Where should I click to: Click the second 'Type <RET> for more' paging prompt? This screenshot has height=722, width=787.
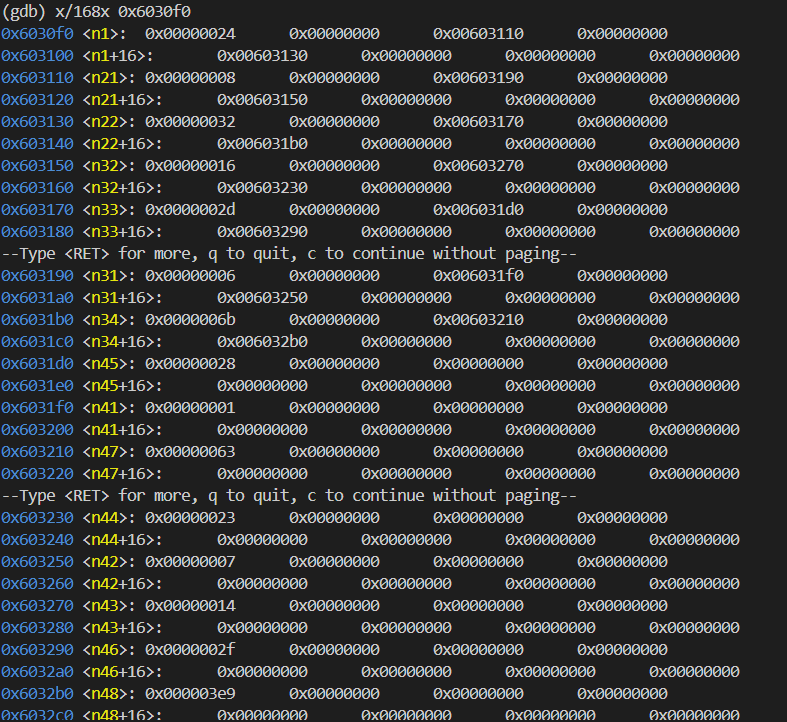click(289, 496)
